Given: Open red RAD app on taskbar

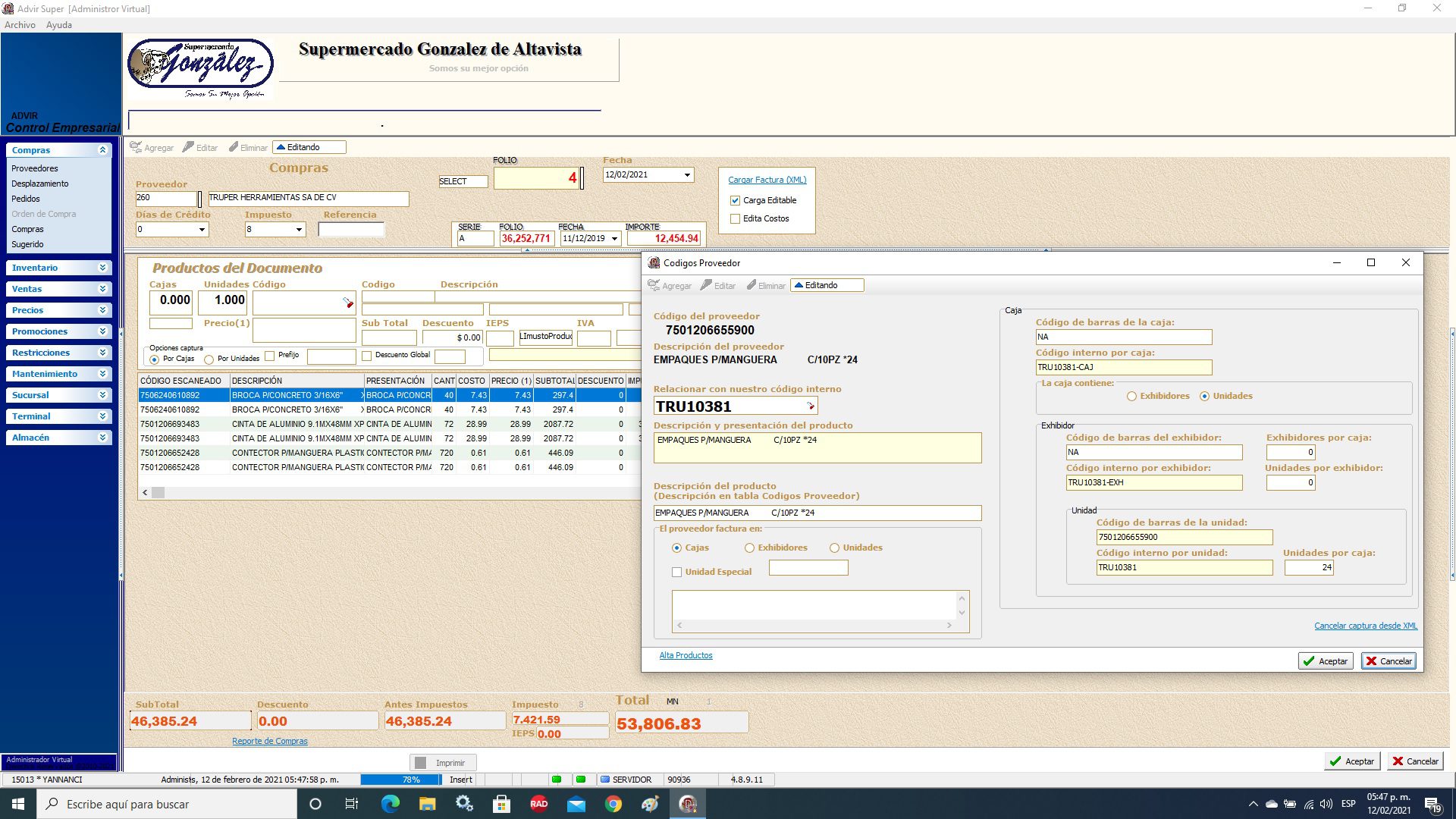Looking at the screenshot, I should 538,804.
